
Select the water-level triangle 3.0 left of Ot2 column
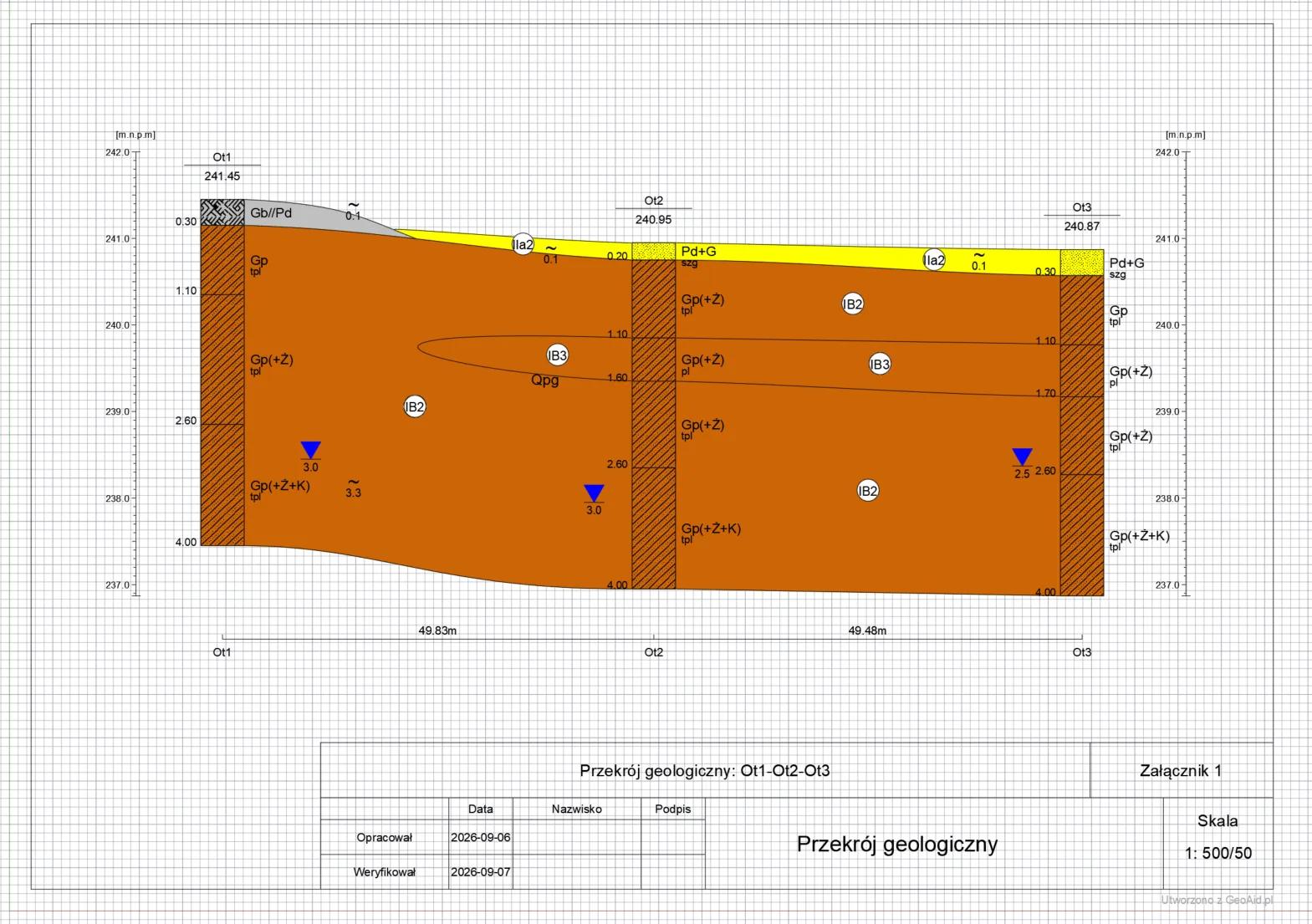coord(594,493)
